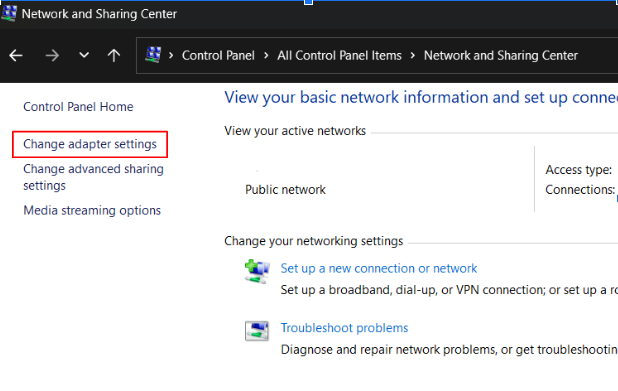Click the Forward navigation arrow

pyautogui.click(x=52, y=56)
